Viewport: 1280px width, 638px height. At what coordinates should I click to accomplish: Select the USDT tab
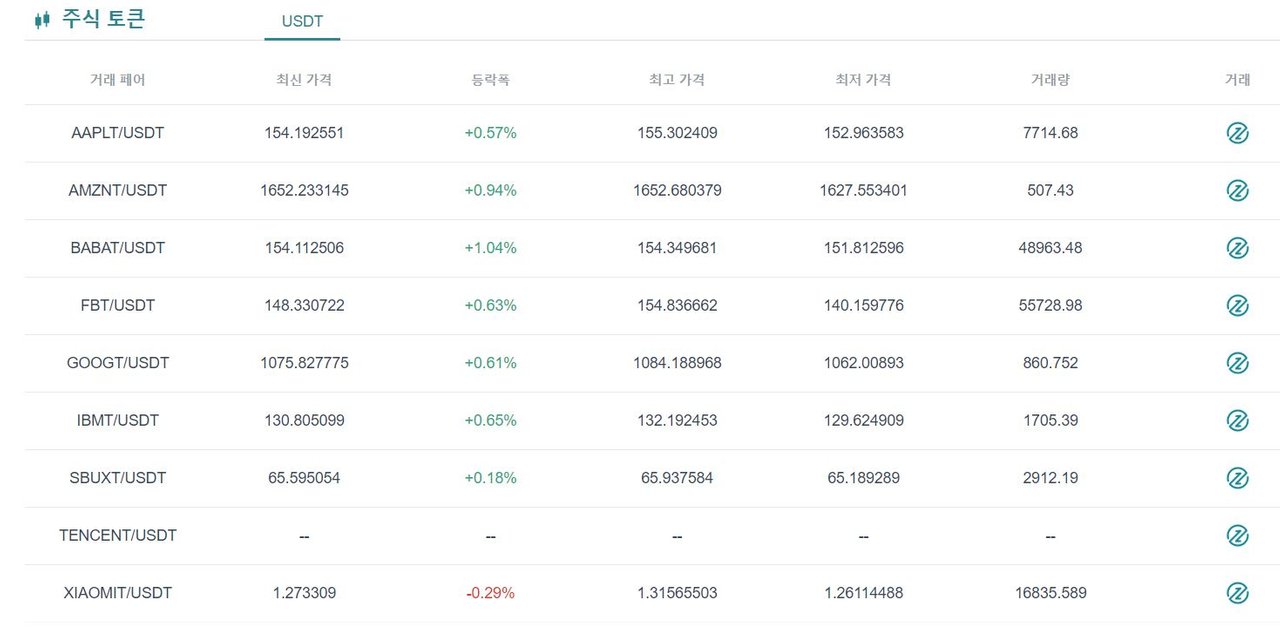pos(302,21)
